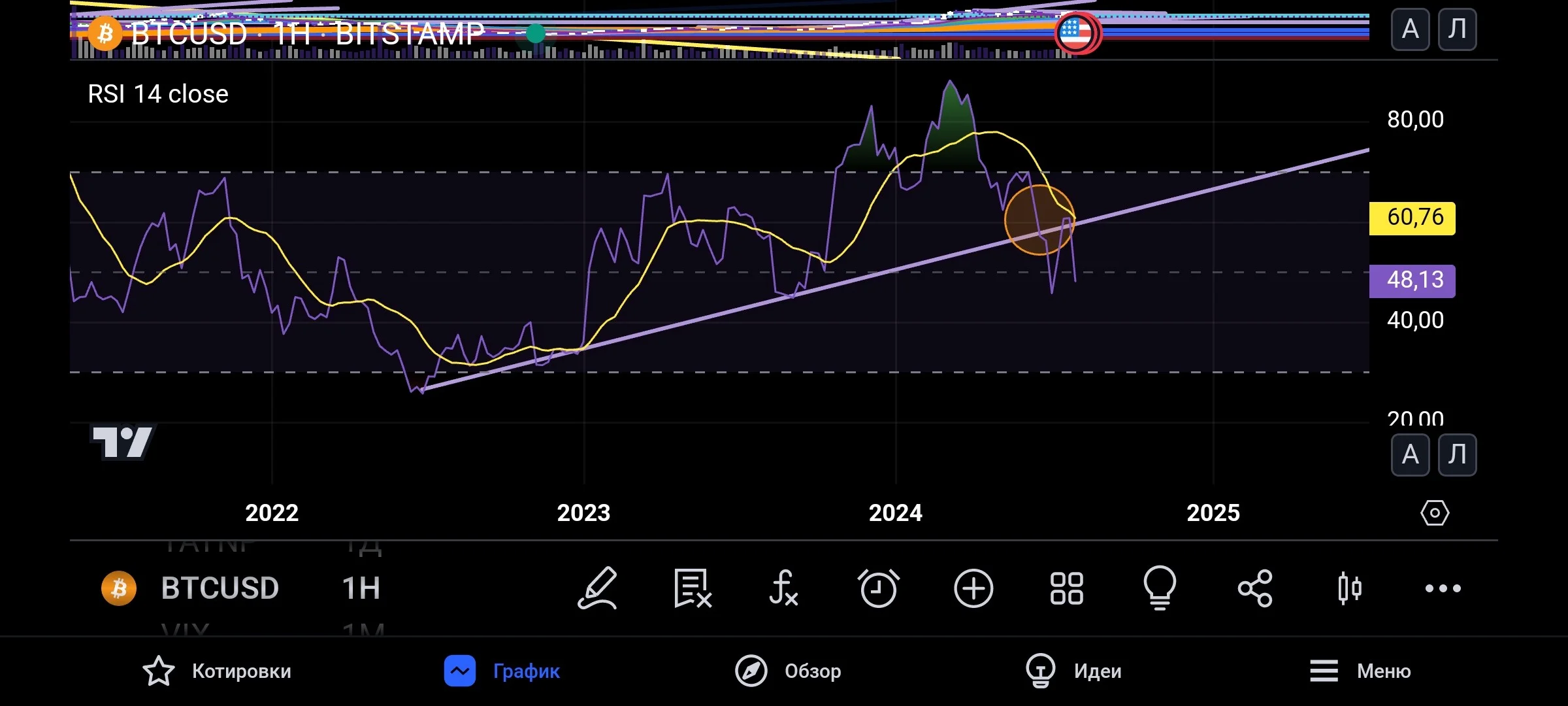Open chart settings hexagon icon
Screen dimensions: 1568x706
click(x=1435, y=513)
